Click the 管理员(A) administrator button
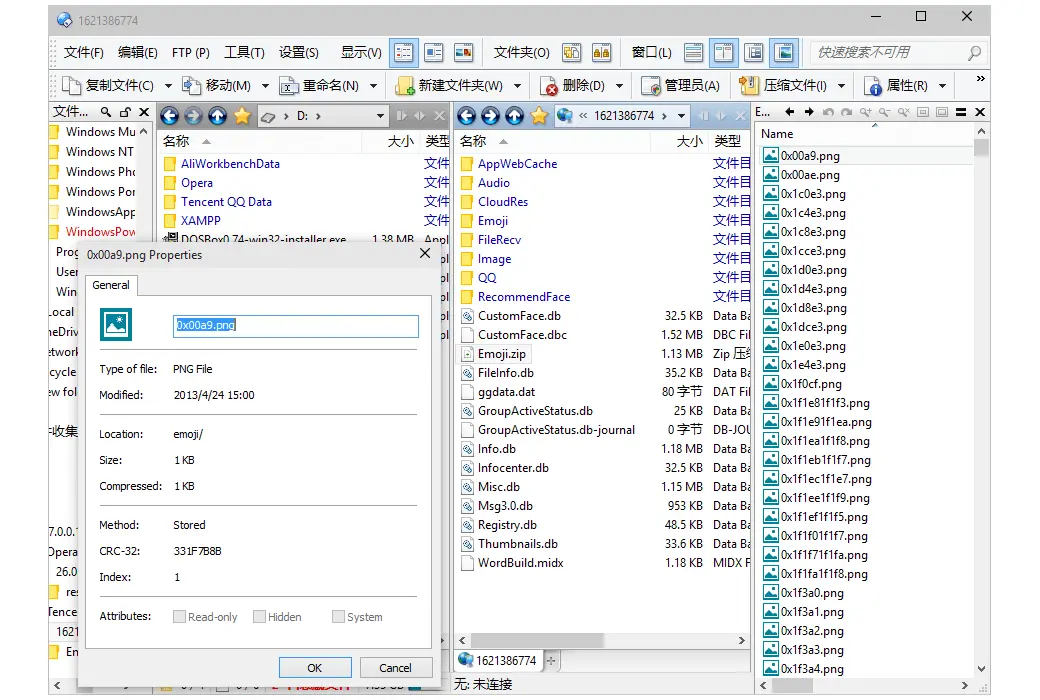 pyautogui.click(x=681, y=86)
